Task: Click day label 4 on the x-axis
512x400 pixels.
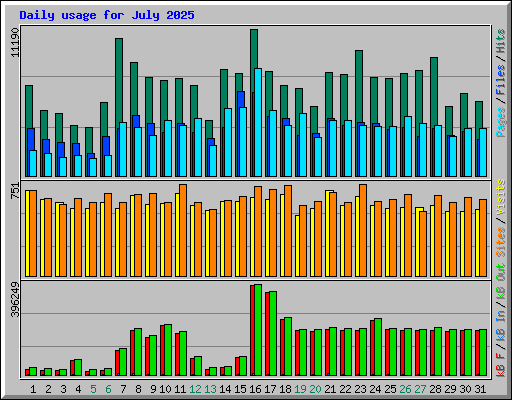Action: point(78,389)
